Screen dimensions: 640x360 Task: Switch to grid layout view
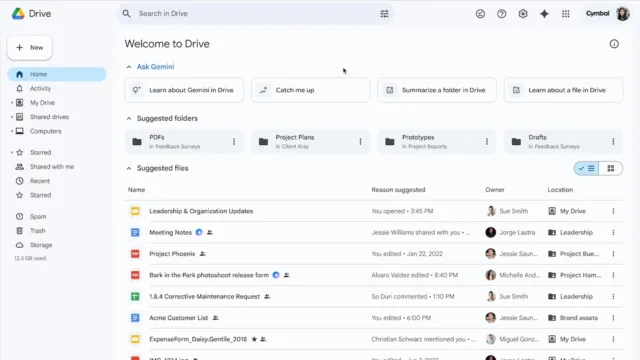(611, 168)
